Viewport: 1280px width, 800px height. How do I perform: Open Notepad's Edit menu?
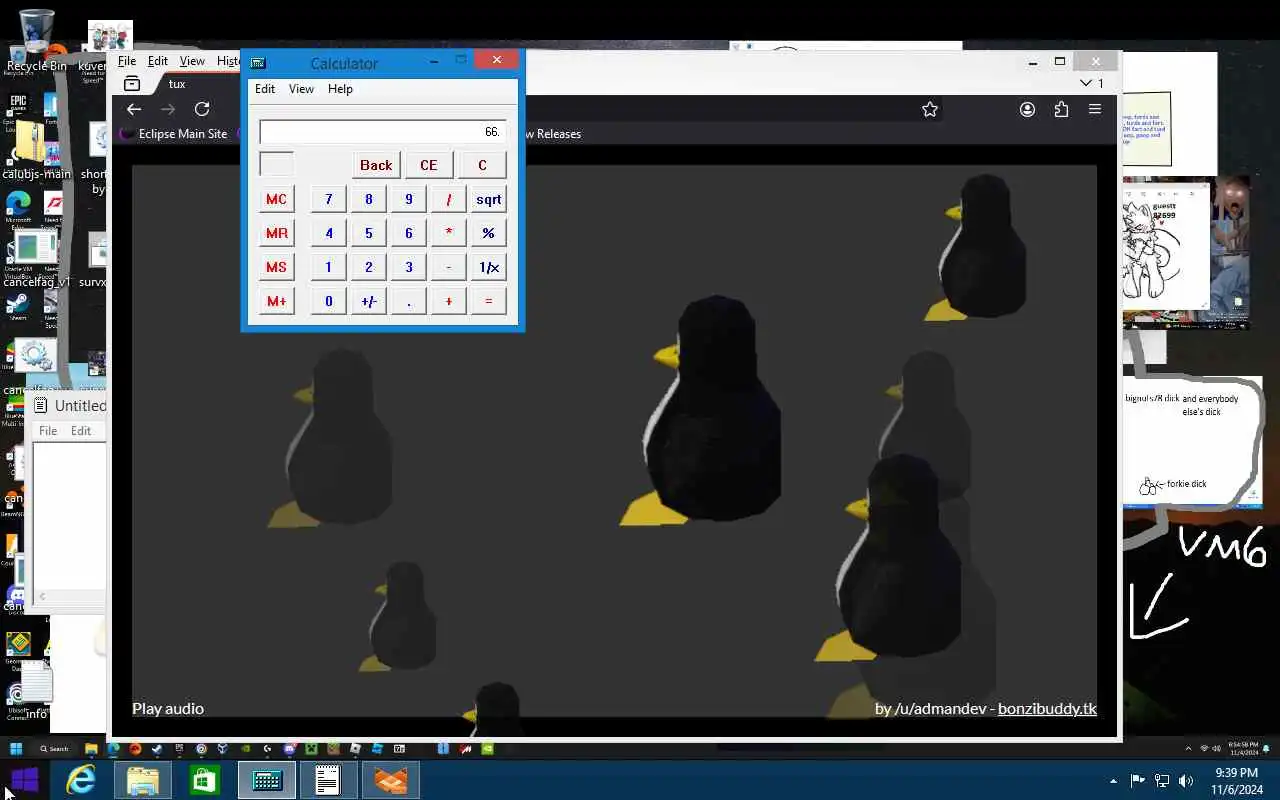pos(81,431)
